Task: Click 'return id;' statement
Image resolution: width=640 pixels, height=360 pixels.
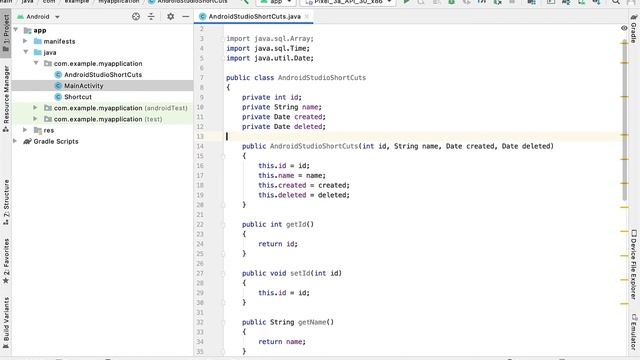Action: tap(278, 244)
